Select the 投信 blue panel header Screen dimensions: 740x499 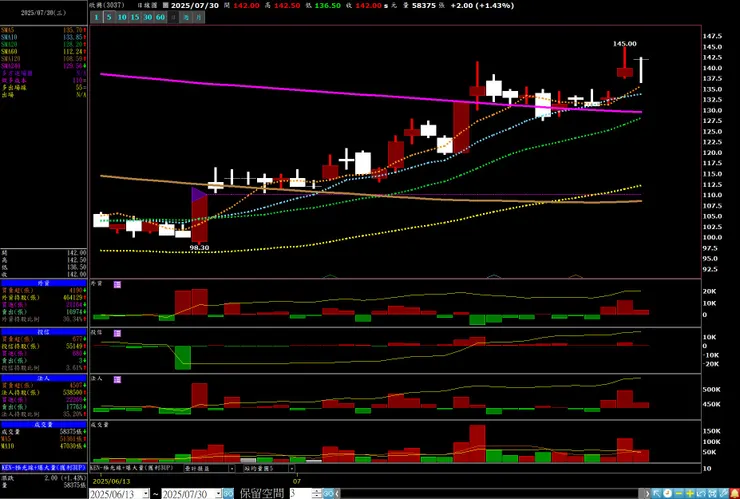(x=43, y=332)
